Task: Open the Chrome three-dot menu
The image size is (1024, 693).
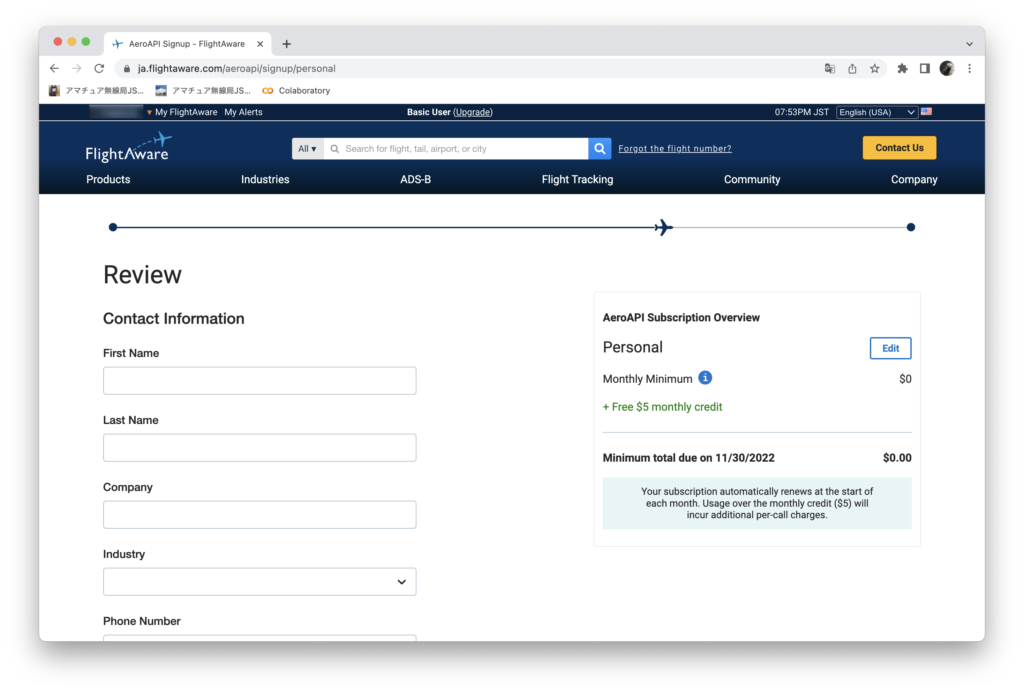Action: tap(969, 69)
